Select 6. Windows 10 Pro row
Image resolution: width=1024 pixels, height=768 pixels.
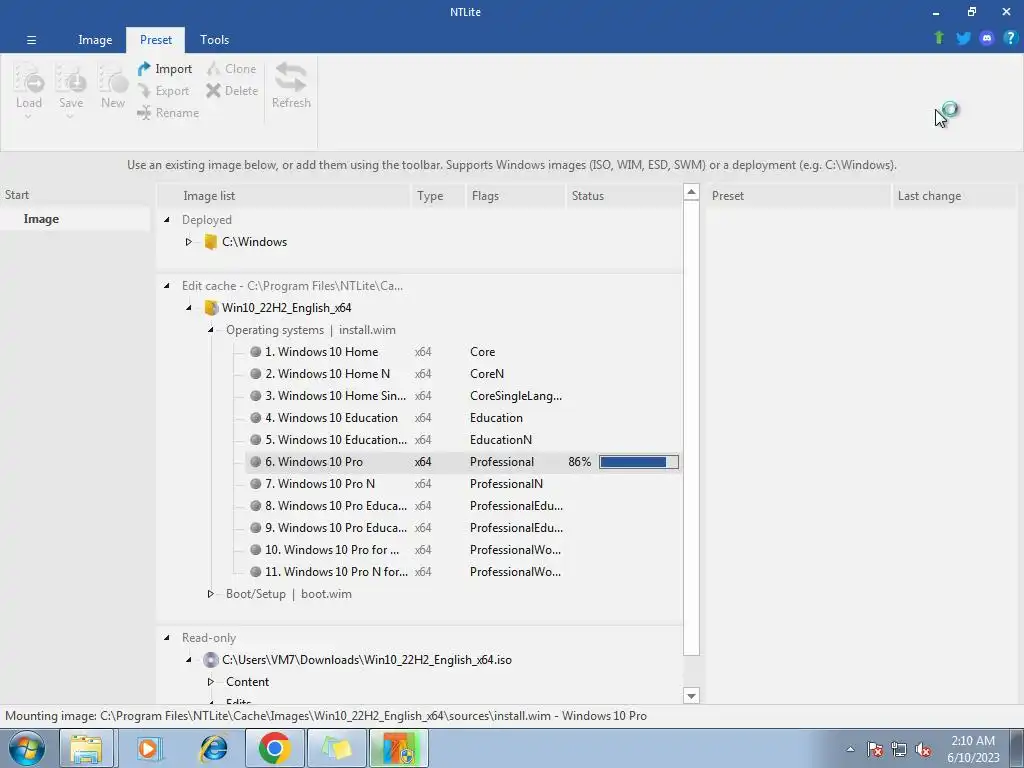pyautogui.click(x=463, y=462)
